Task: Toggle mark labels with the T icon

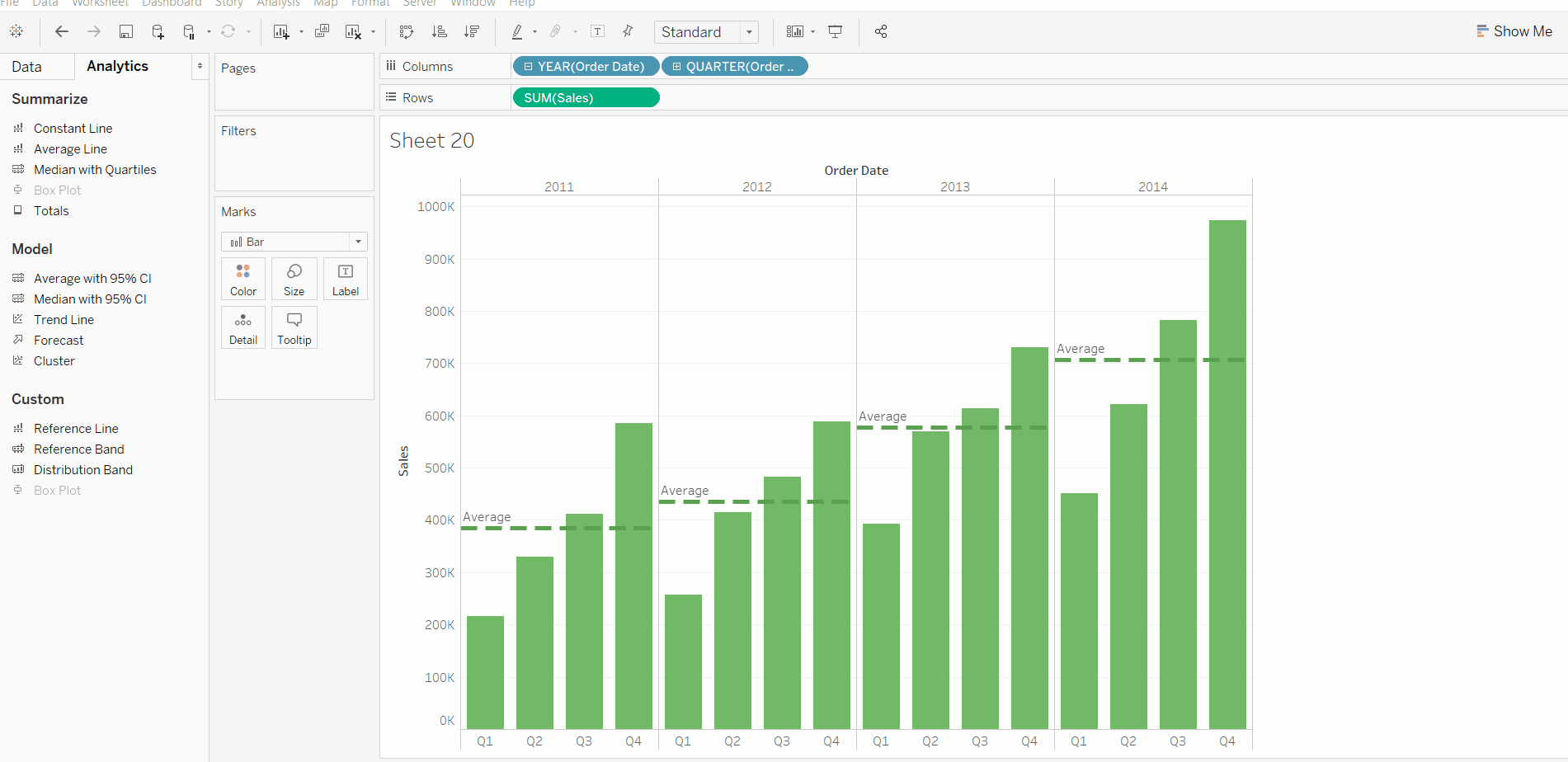Action: (597, 31)
